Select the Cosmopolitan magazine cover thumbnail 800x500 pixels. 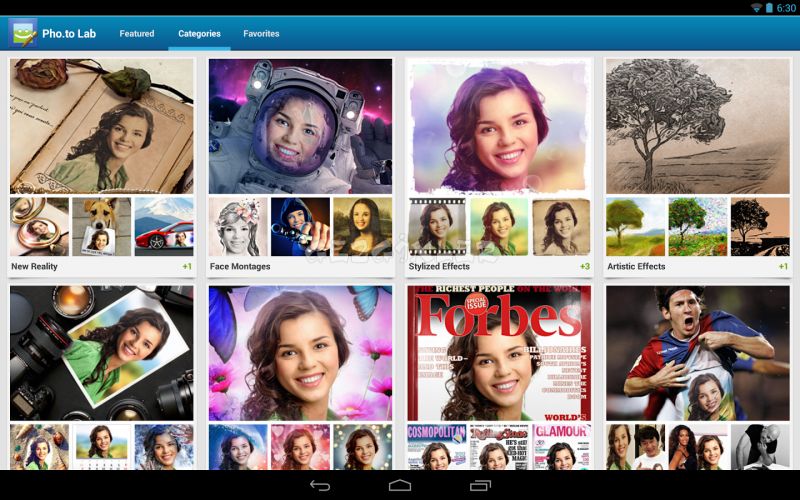click(437, 447)
